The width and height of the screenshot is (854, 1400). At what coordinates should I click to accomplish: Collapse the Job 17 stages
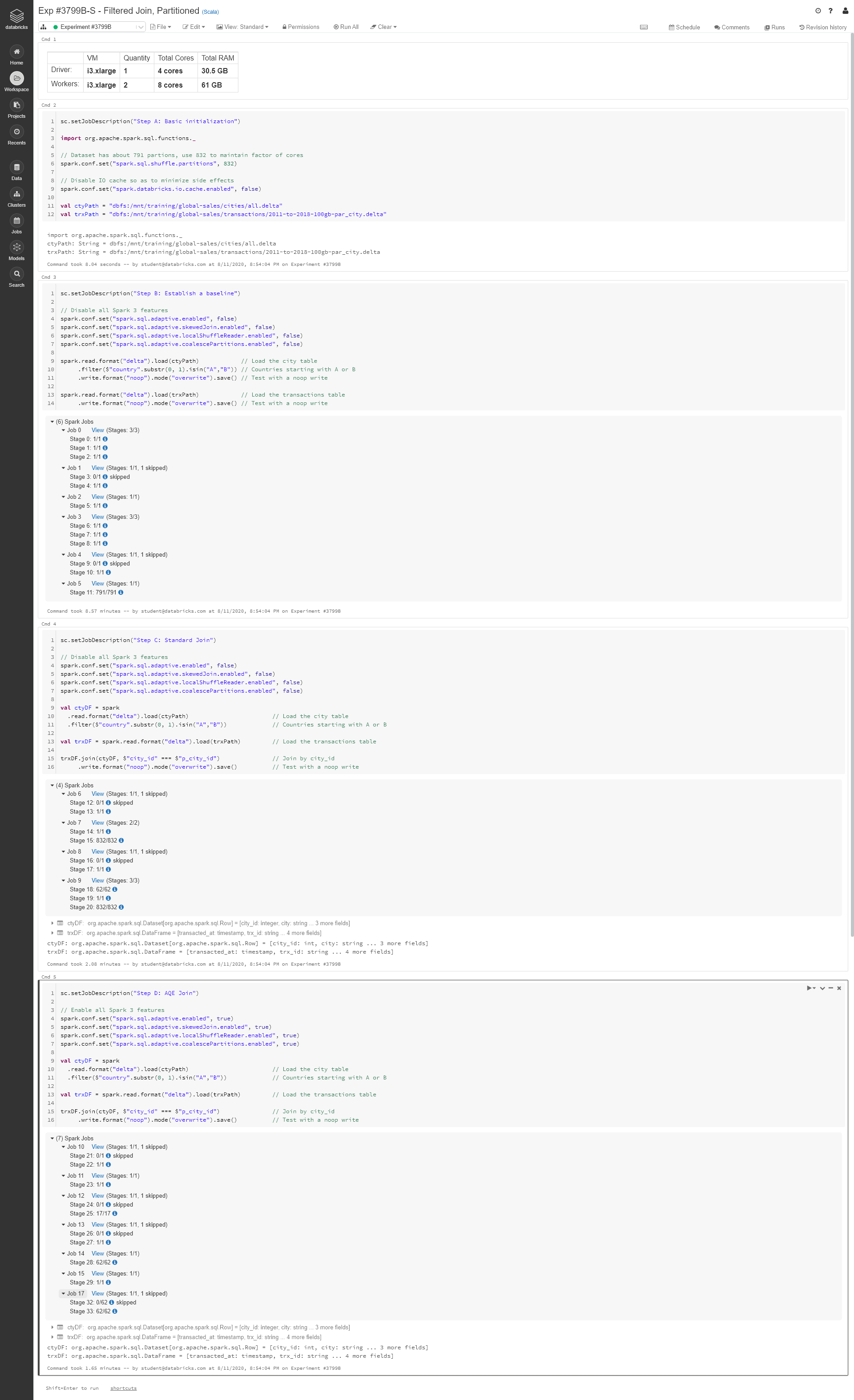tap(64, 1294)
